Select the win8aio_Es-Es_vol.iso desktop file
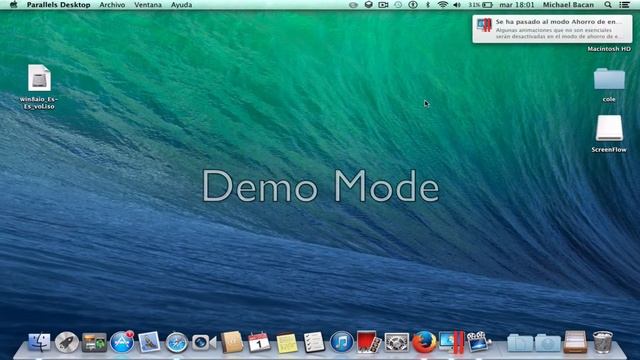640x360 pixels. [39, 87]
